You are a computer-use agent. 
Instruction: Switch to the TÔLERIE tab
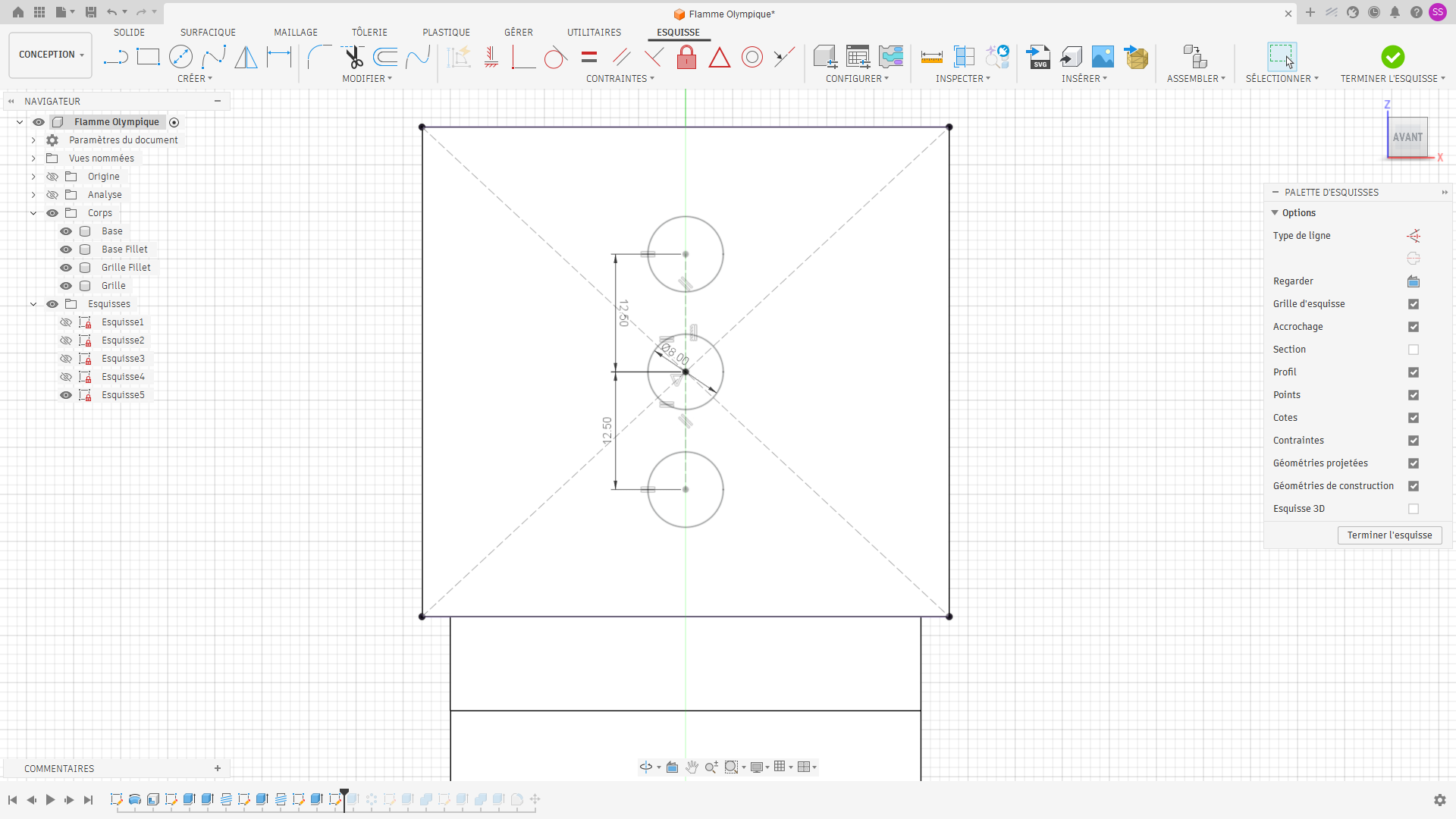(x=369, y=33)
